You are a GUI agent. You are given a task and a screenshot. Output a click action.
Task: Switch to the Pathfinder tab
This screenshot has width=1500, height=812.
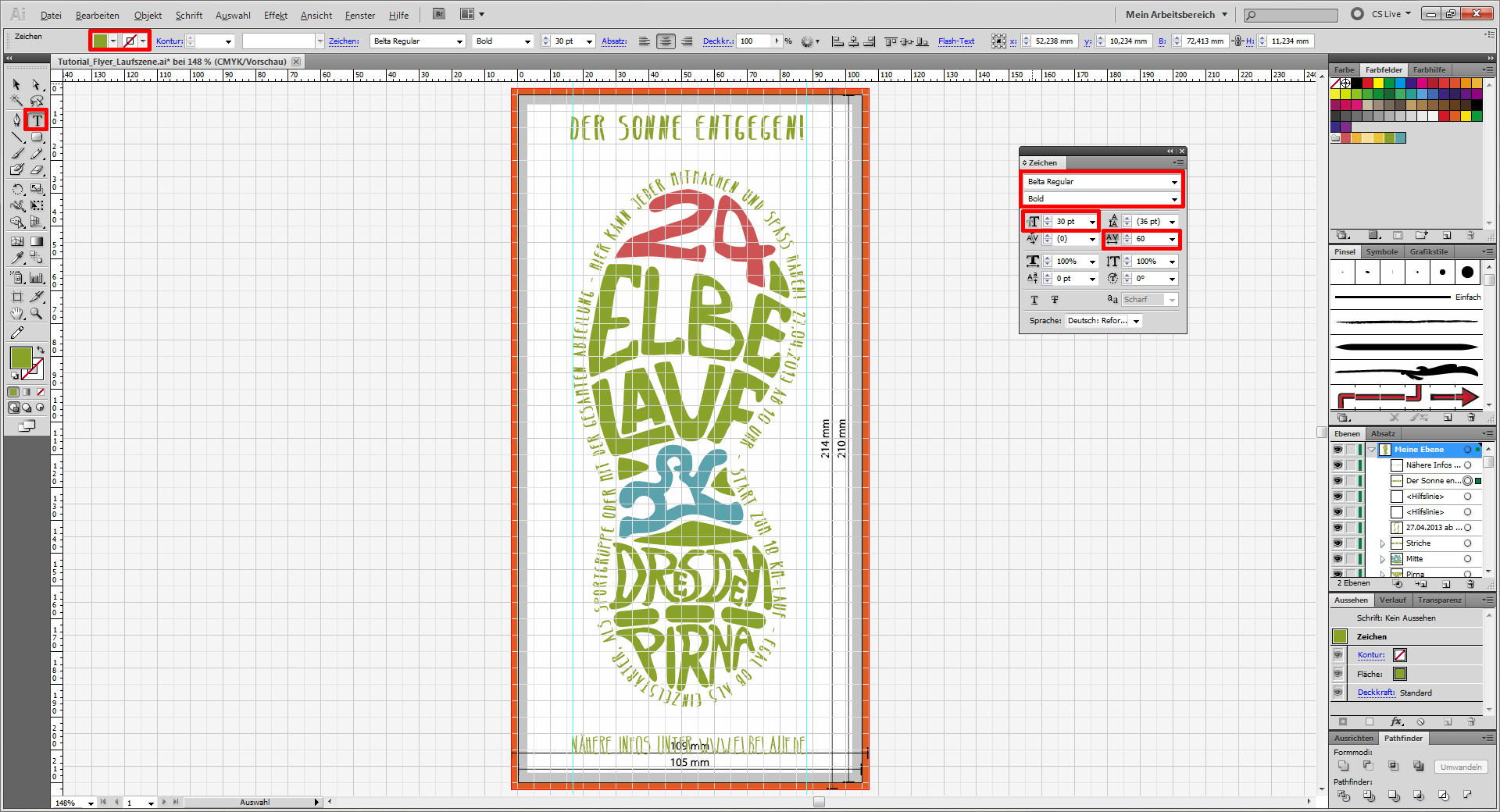[x=1403, y=738]
